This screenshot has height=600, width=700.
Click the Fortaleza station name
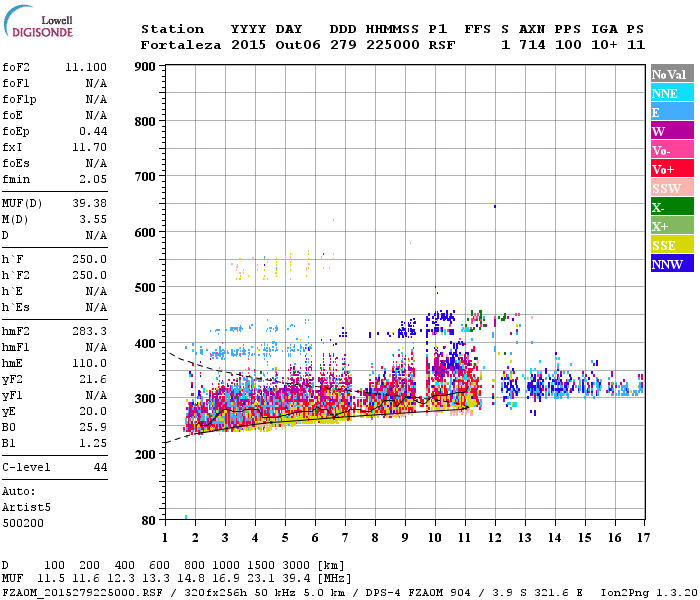tap(181, 45)
